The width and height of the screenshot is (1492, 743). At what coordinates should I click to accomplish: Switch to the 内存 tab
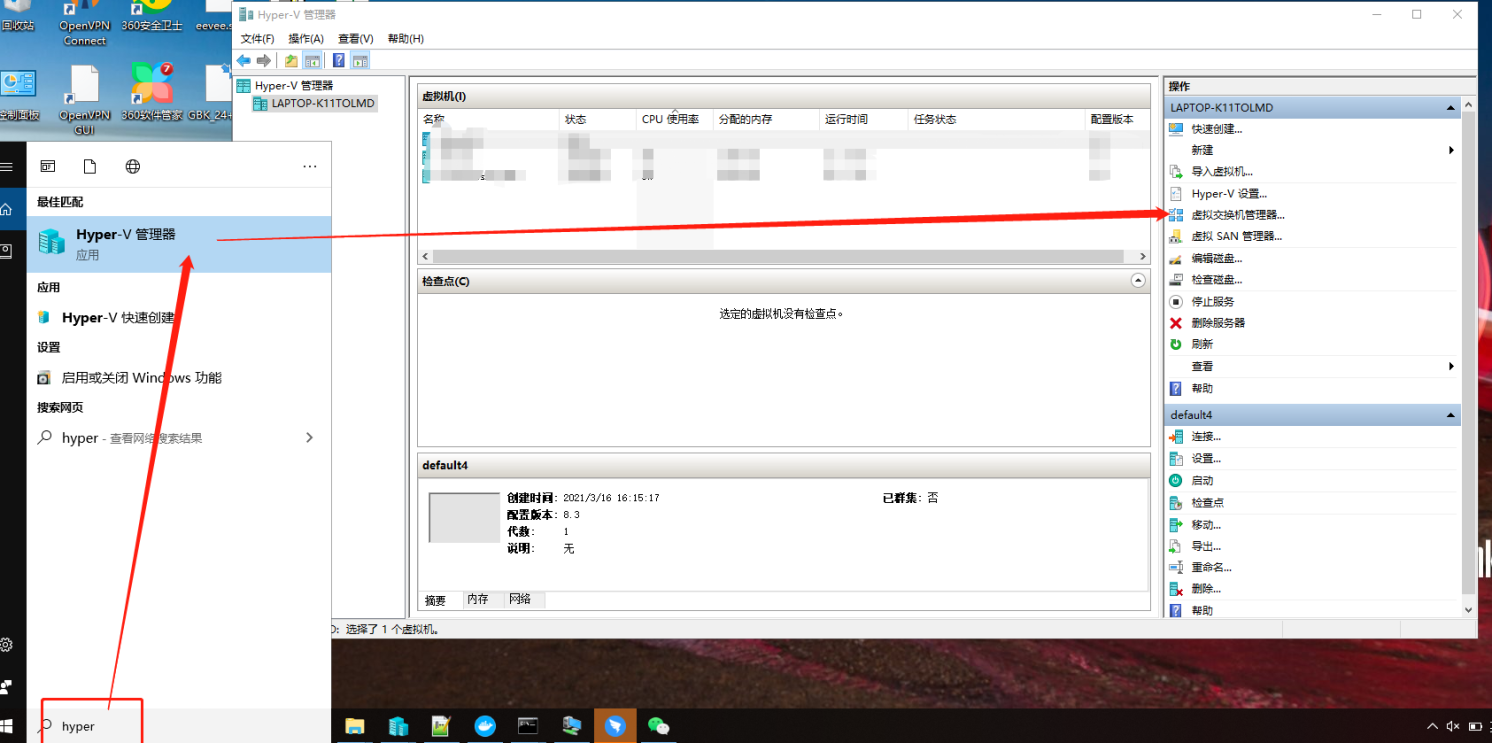(478, 599)
